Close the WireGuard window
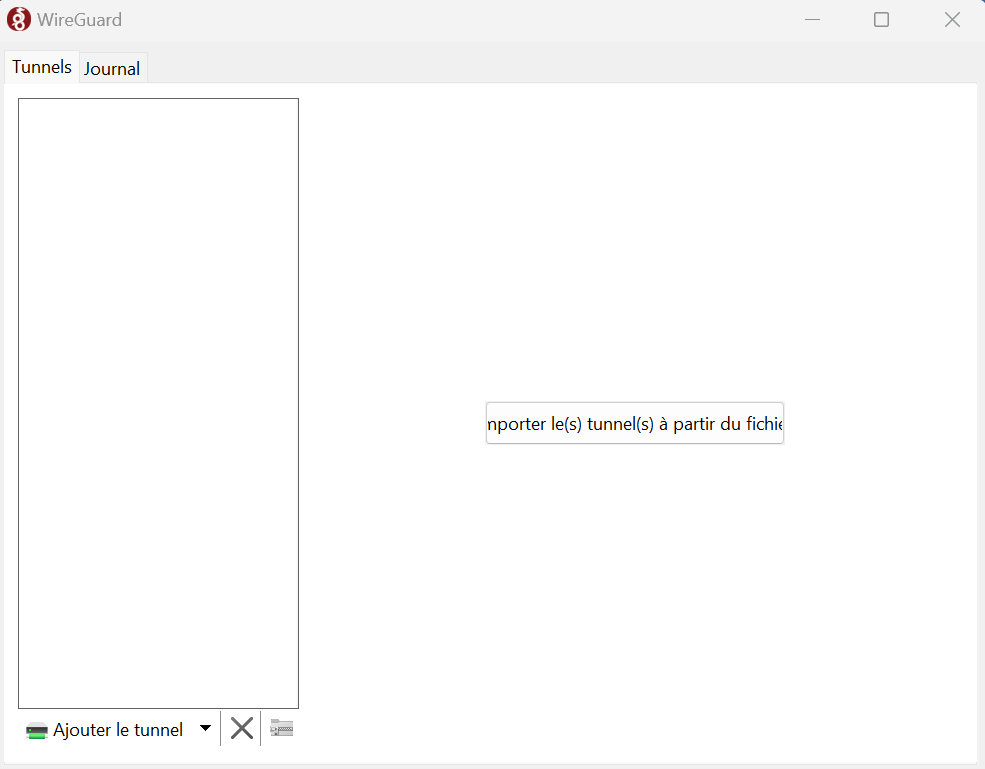The width and height of the screenshot is (985, 769). (x=952, y=20)
